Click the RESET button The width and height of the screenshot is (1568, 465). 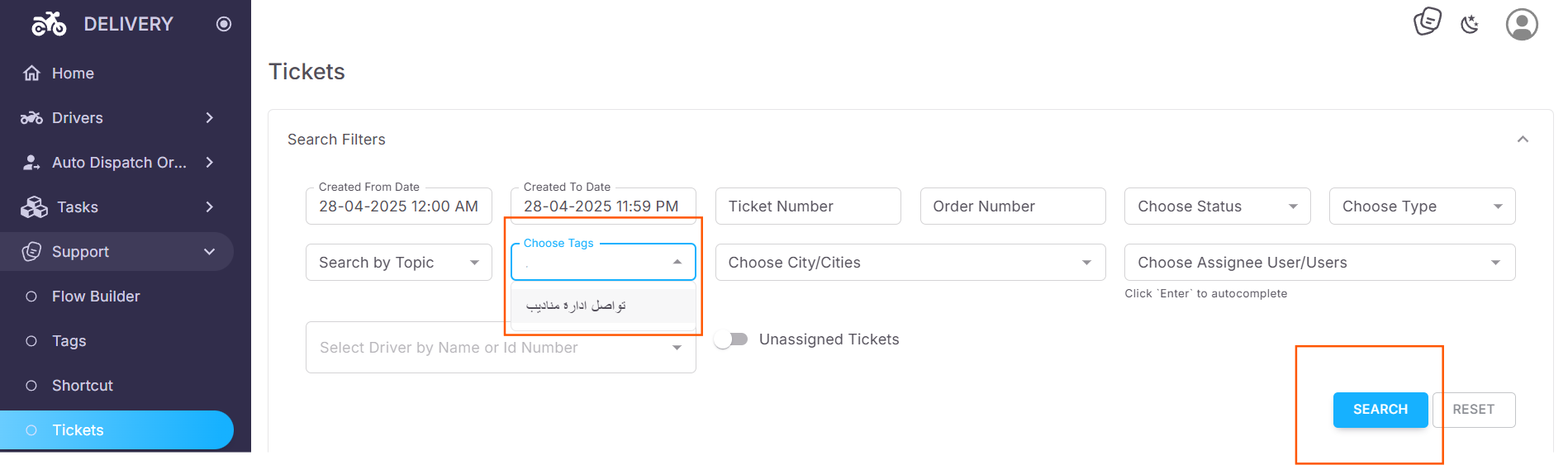coord(1474,410)
